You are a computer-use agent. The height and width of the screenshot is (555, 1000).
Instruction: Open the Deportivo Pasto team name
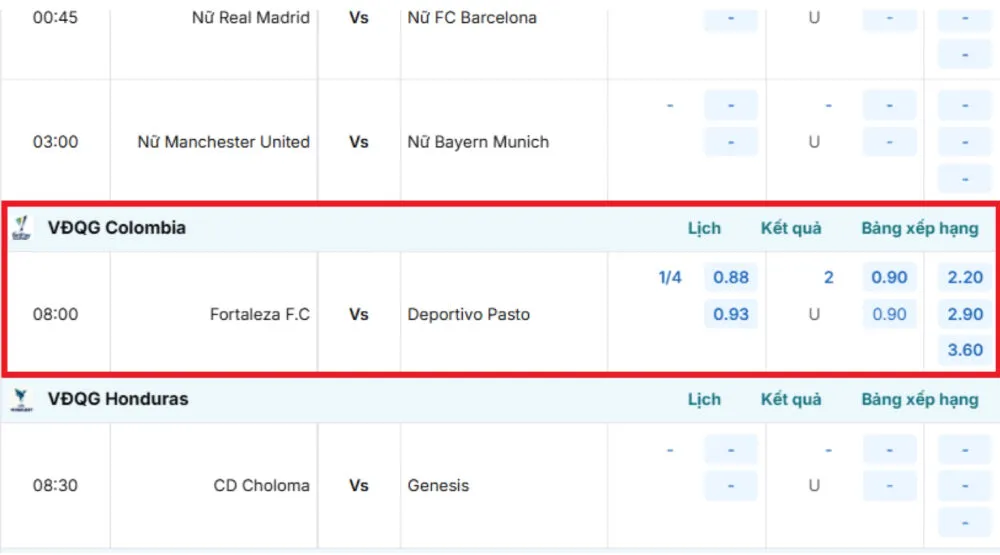[x=469, y=314]
